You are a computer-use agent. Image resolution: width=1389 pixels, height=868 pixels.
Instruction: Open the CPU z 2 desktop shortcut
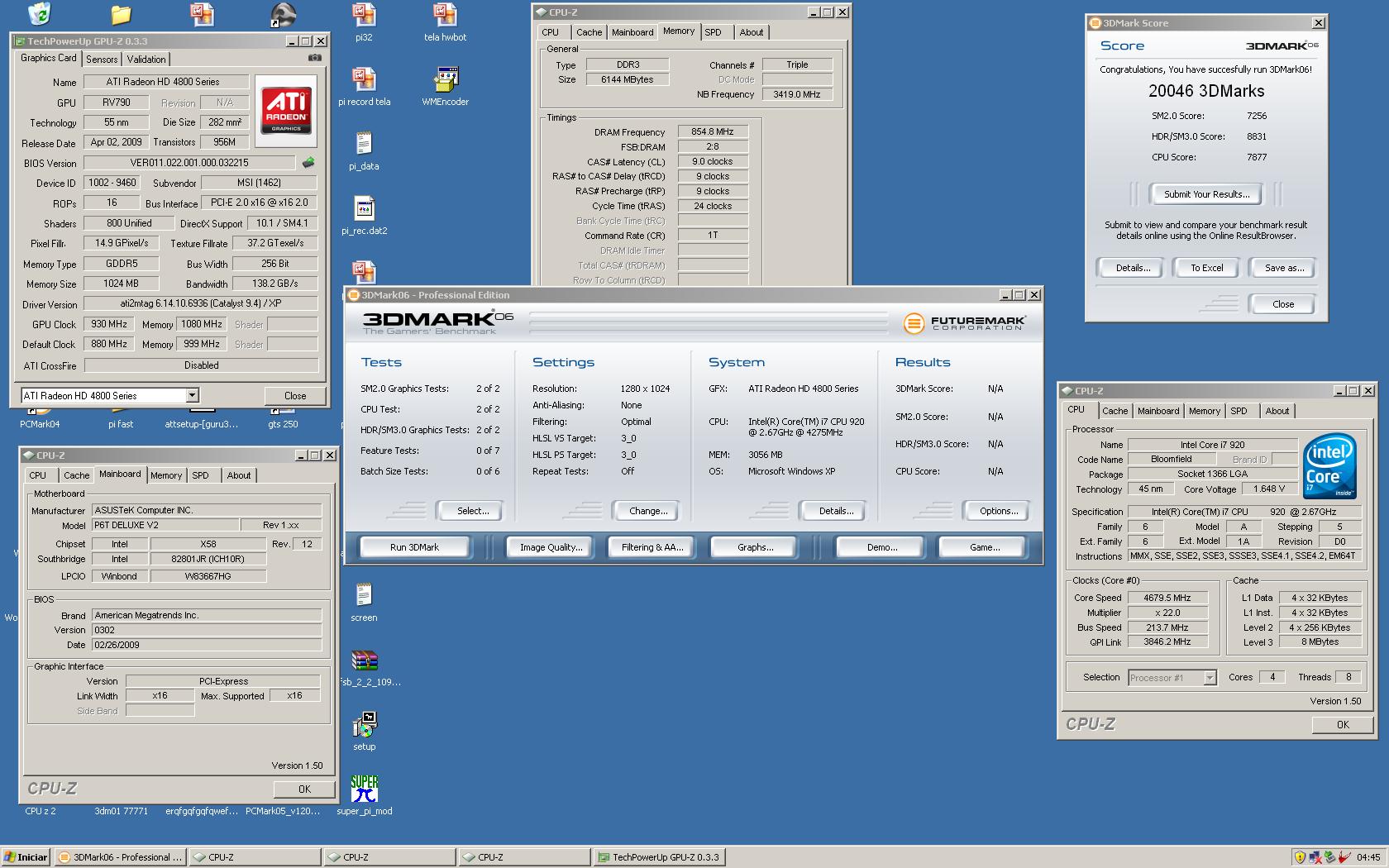point(40,811)
